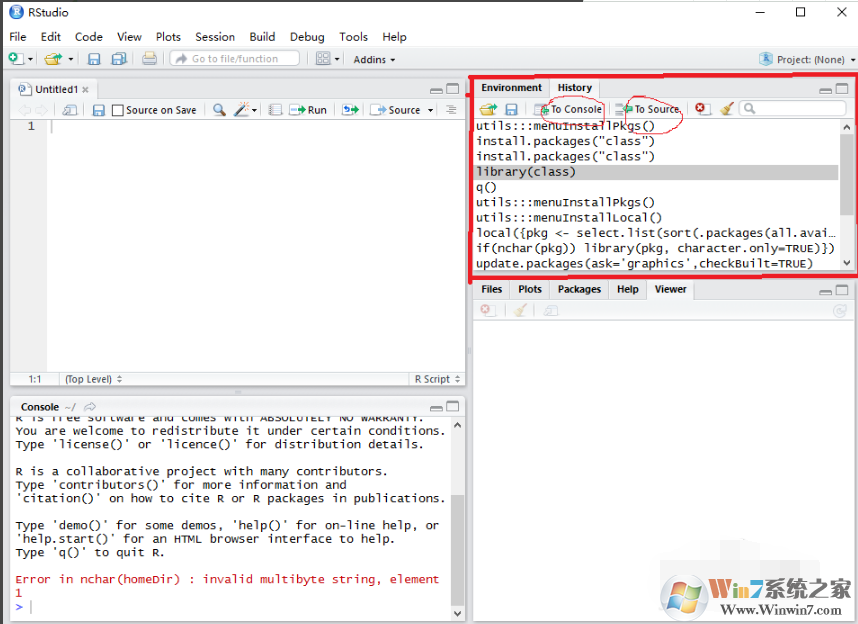Switch to the Environment tab

click(x=511, y=88)
